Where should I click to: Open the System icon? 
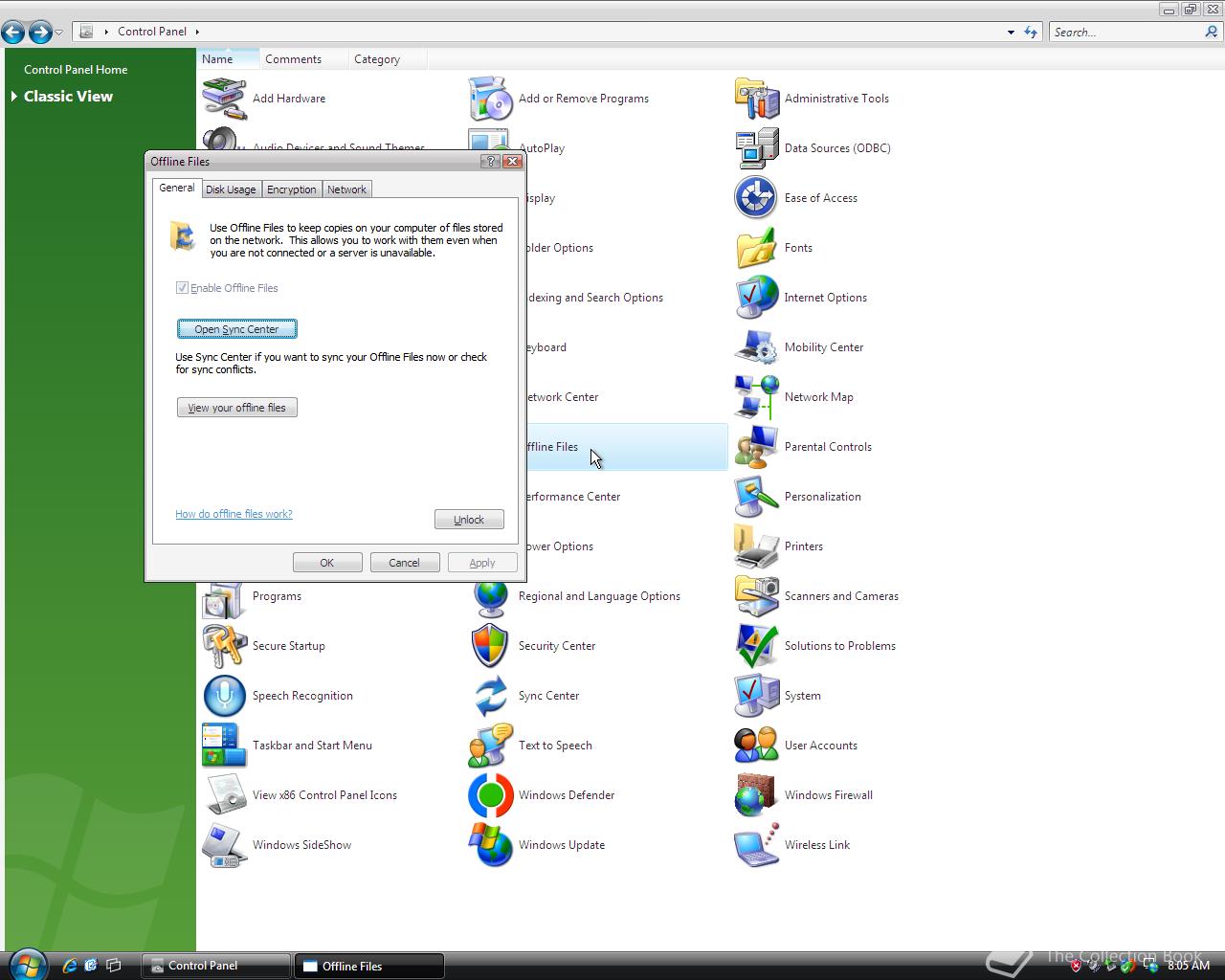pyautogui.click(x=756, y=696)
